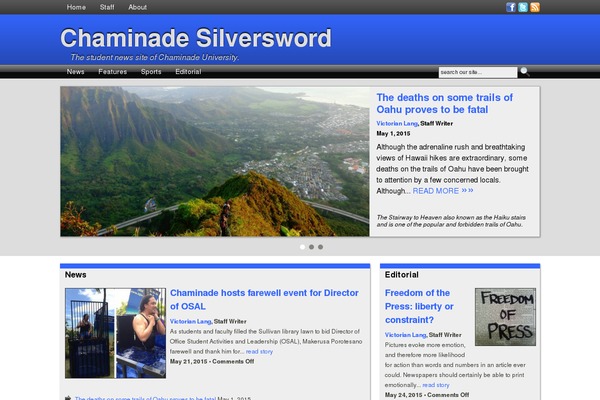Open the Staff page
This screenshot has height=400, width=600.
pos(107,7)
